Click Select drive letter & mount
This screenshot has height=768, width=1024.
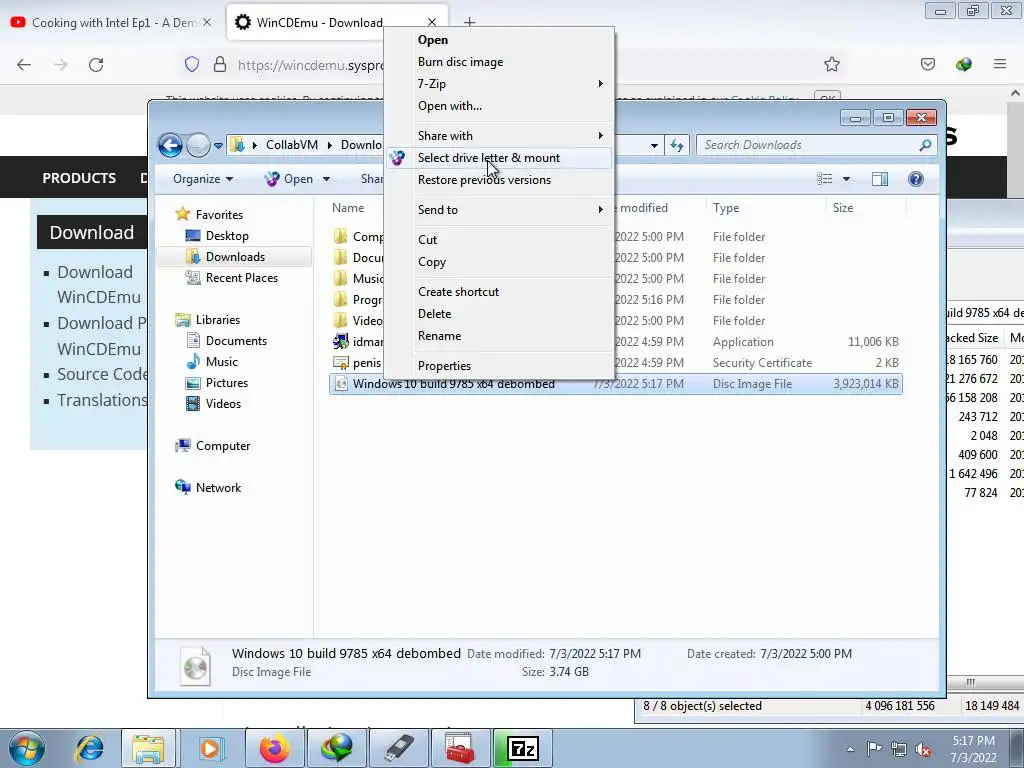pos(499,158)
